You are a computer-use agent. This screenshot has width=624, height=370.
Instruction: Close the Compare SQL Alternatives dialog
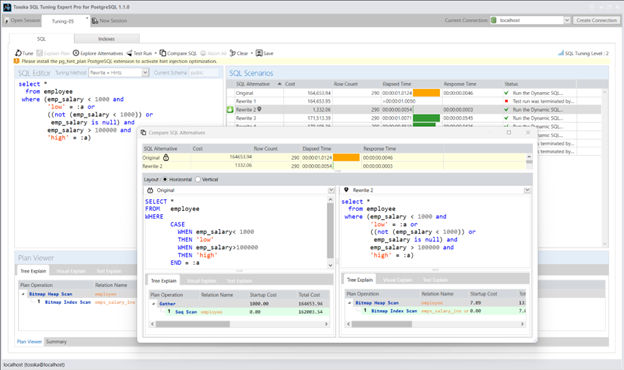coord(528,132)
